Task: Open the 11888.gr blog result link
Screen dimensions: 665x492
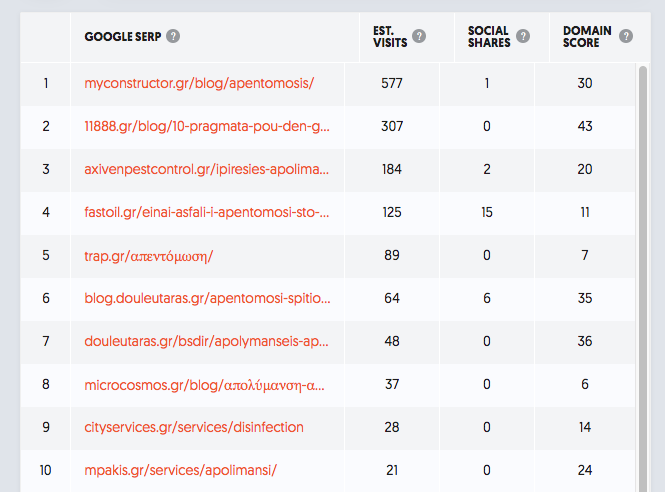Action: click(207, 126)
